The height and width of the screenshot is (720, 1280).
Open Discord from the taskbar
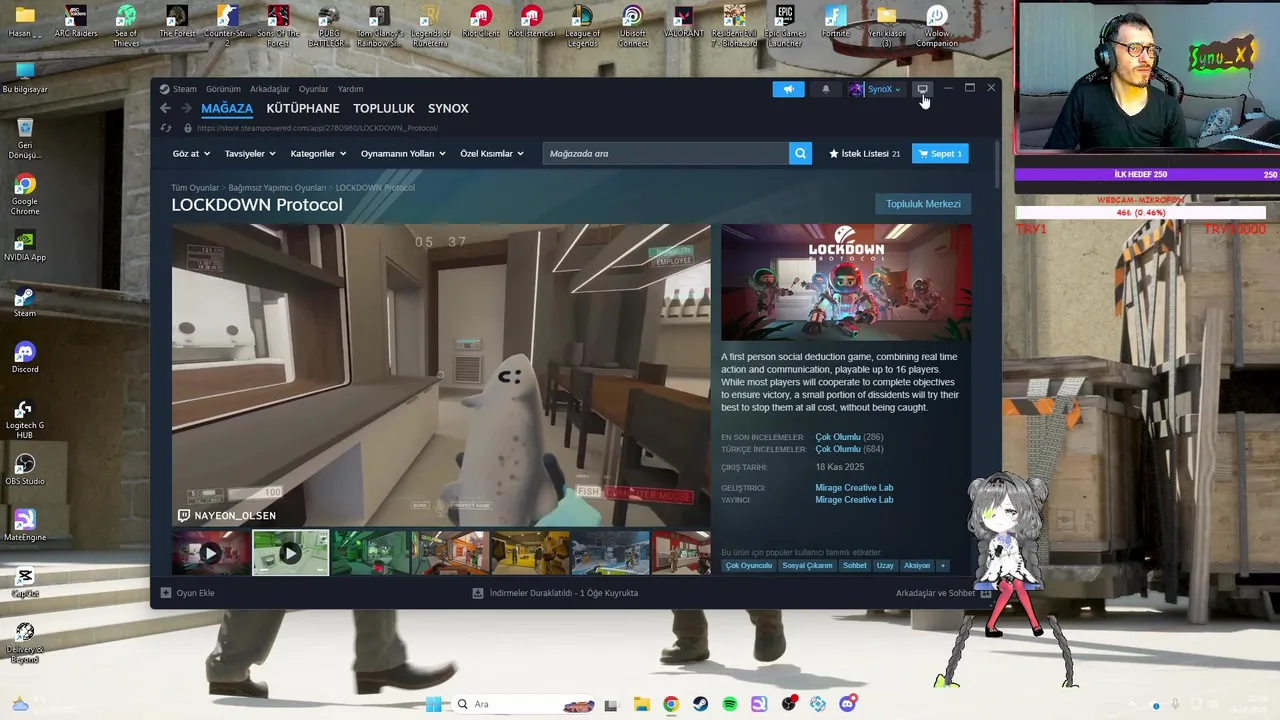click(848, 704)
